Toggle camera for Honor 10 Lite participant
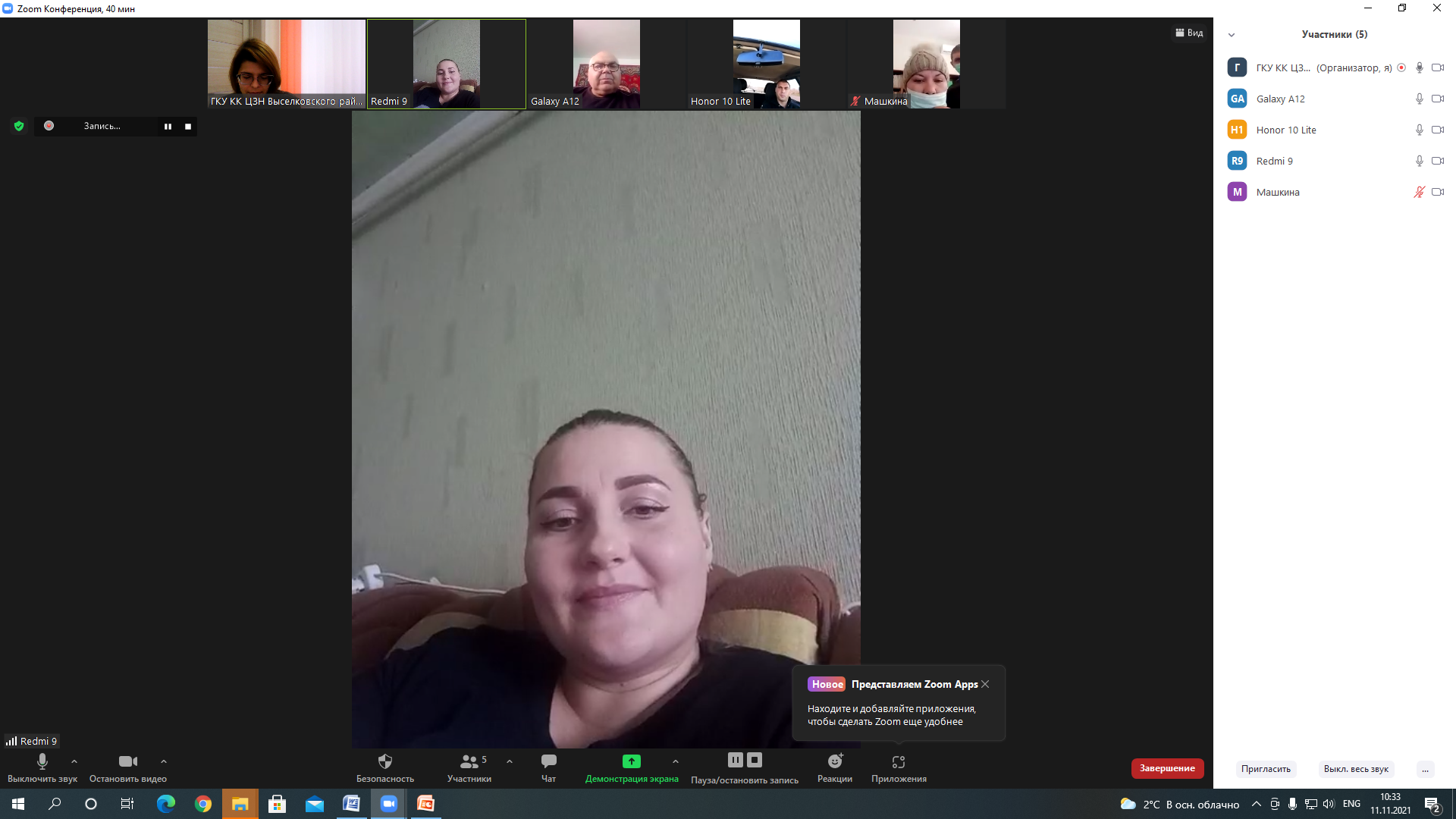The image size is (1456, 819). coord(1438,130)
